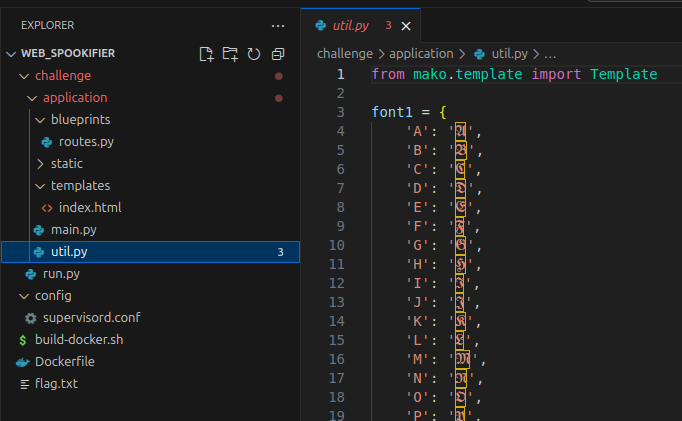This screenshot has width=682, height=421.
Task: Click the New File icon in Explorer
Action: pyautogui.click(x=206, y=54)
